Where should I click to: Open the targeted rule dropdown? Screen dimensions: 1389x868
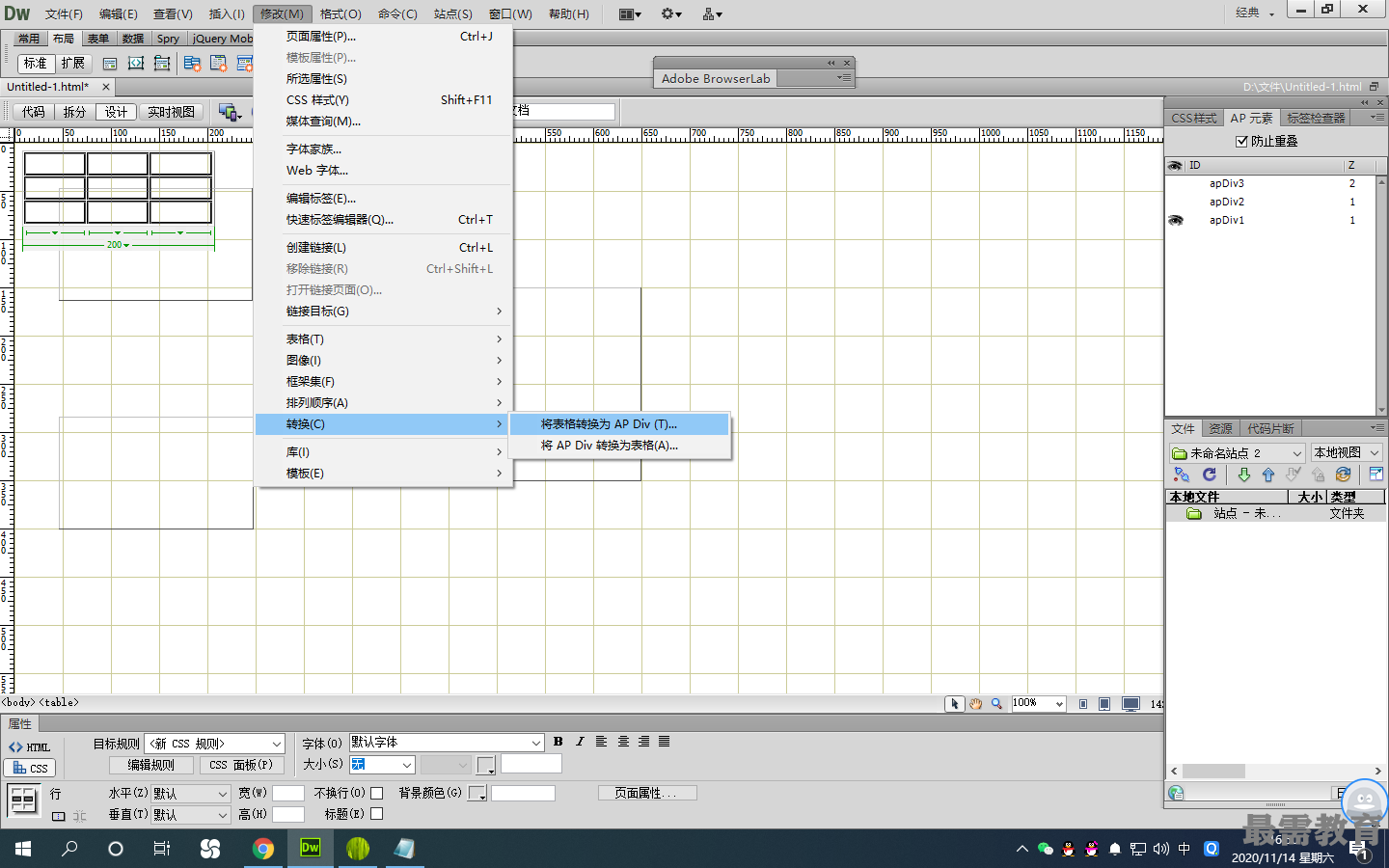tap(215, 744)
